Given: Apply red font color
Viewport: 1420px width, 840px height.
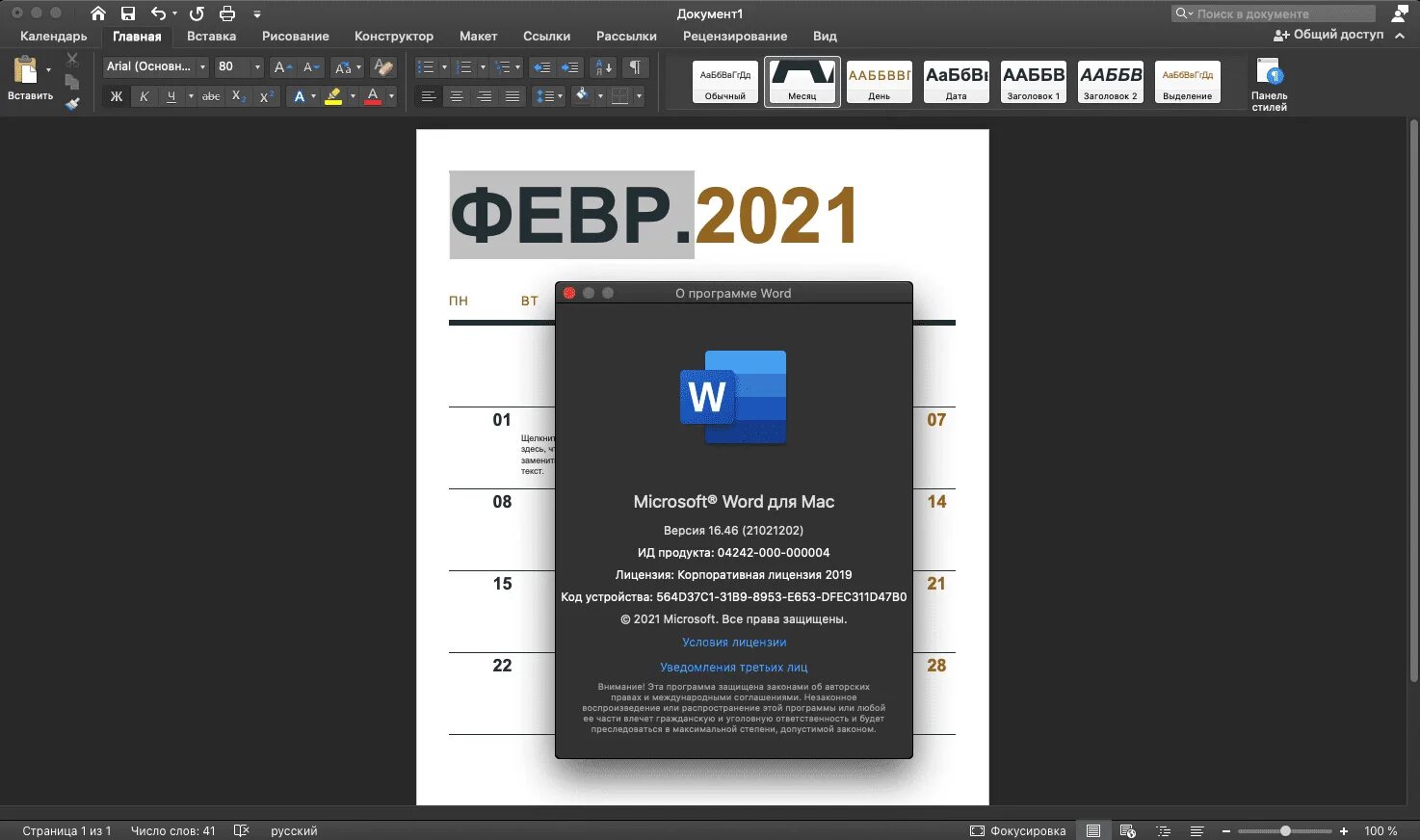Looking at the screenshot, I should pyautogui.click(x=373, y=96).
